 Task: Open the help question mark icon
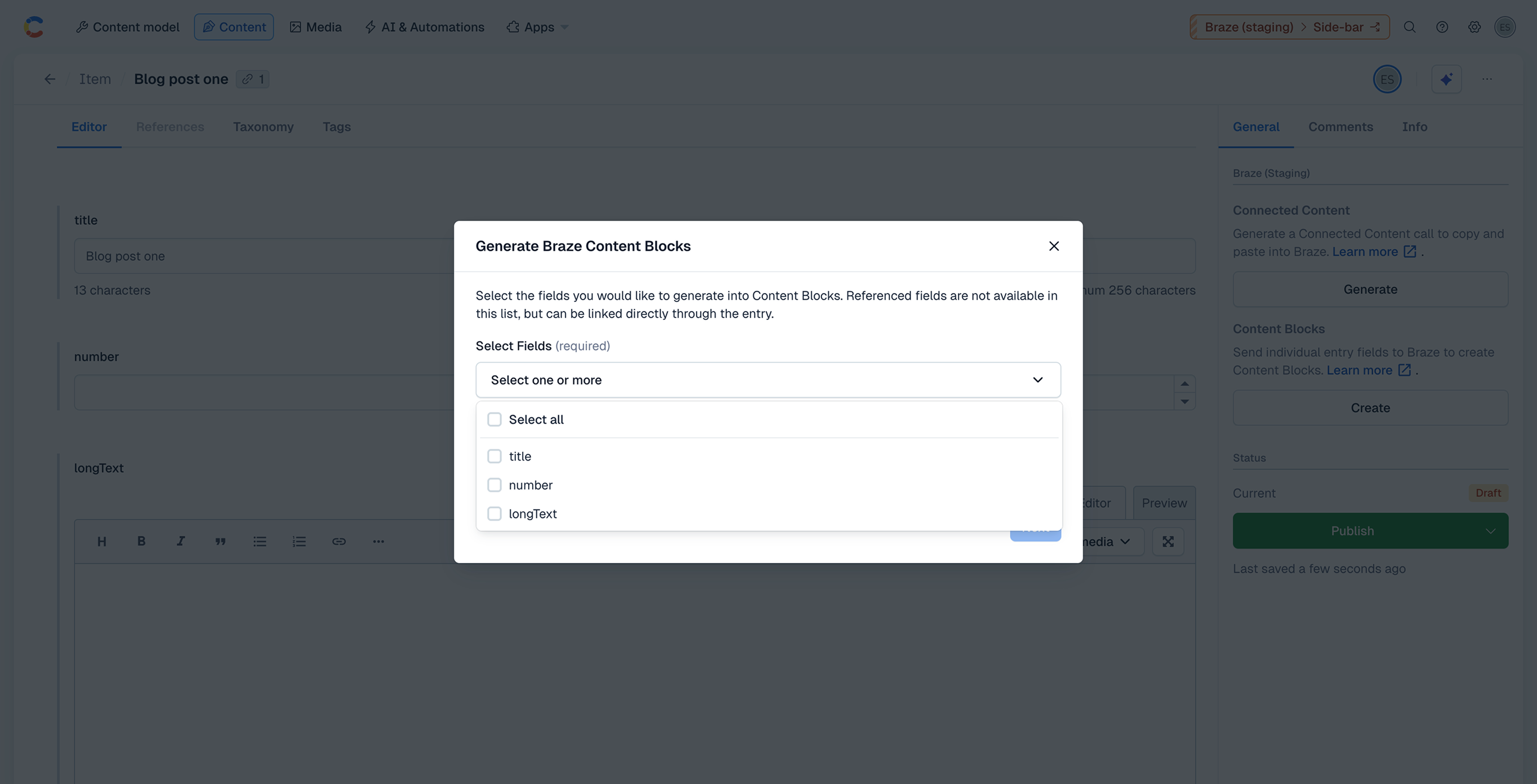click(1442, 27)
